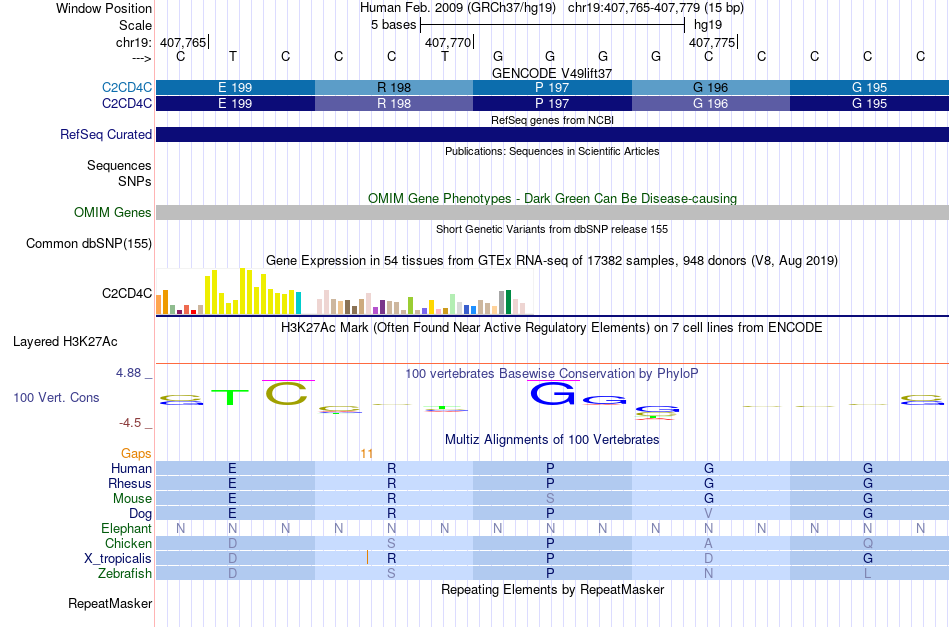
Task: Click the dark blue RefSeq Curated bar
Action: coord(552,134)
